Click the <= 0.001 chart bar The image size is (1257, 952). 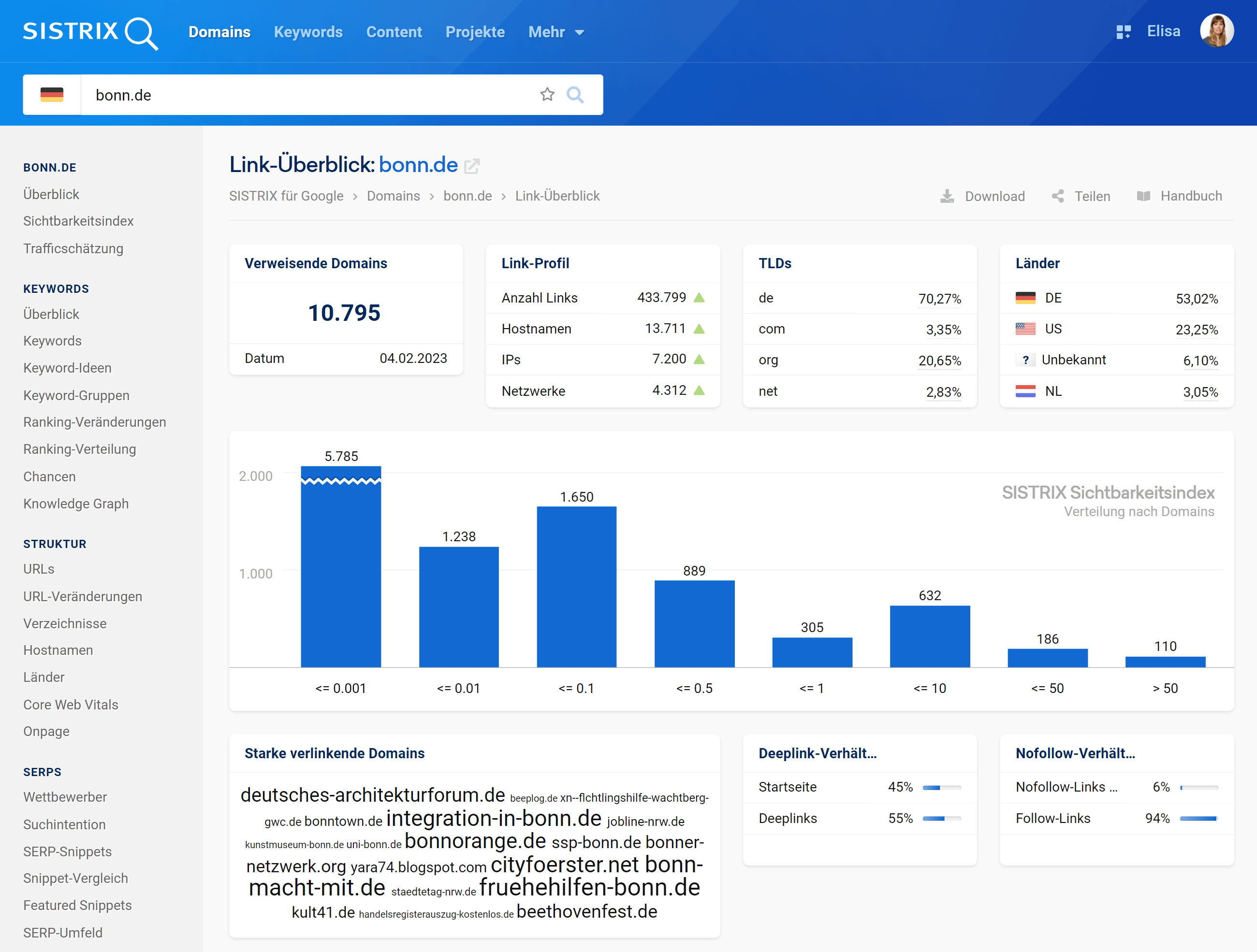point(340,568)
